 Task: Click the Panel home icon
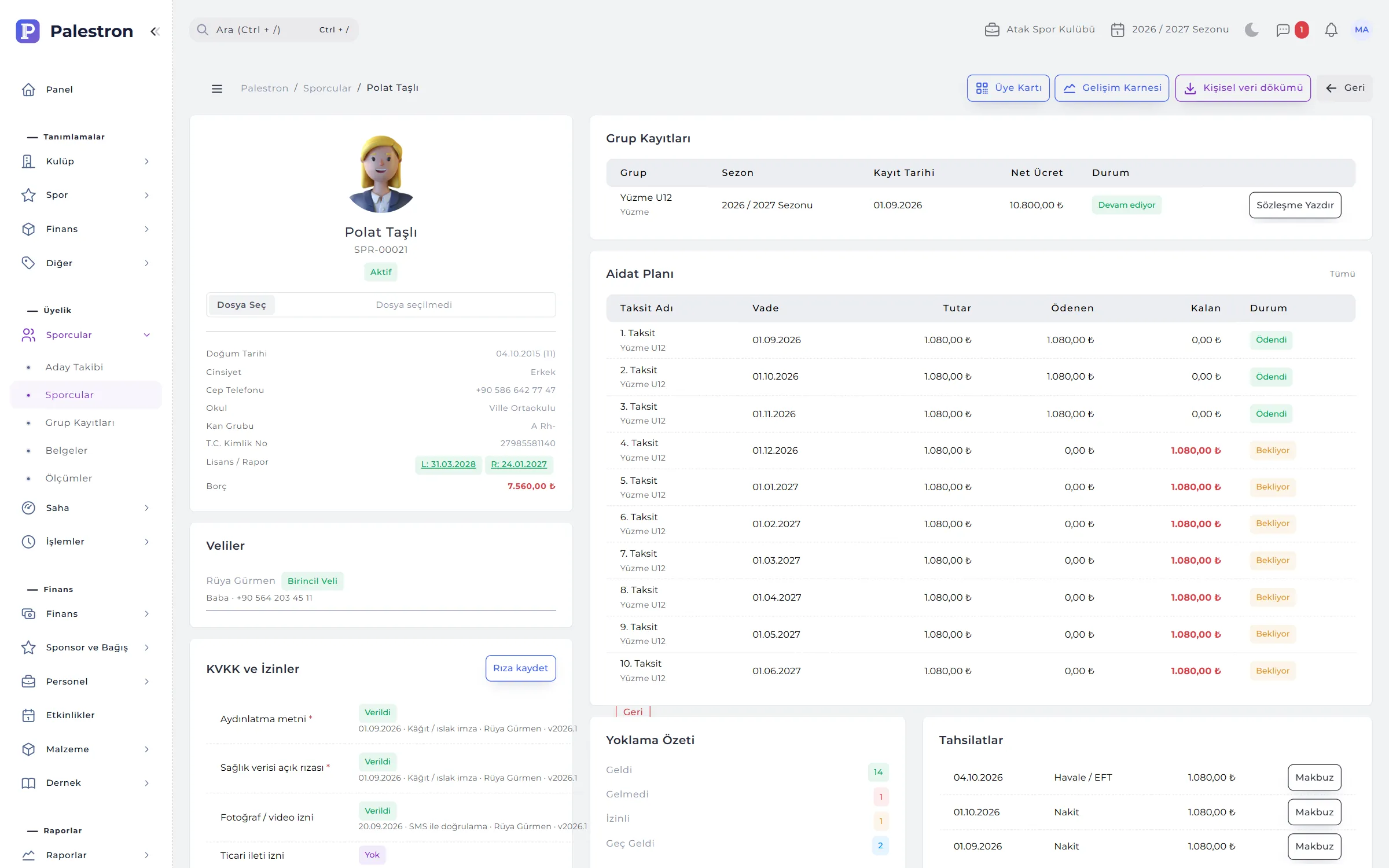pos(28,89)
